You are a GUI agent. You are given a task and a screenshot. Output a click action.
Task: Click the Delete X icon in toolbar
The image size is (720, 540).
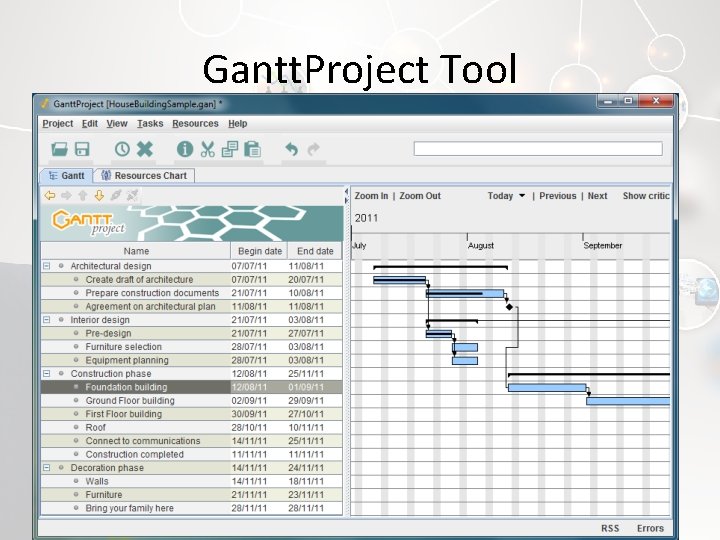pyautogui.click(x=145, y=149)
